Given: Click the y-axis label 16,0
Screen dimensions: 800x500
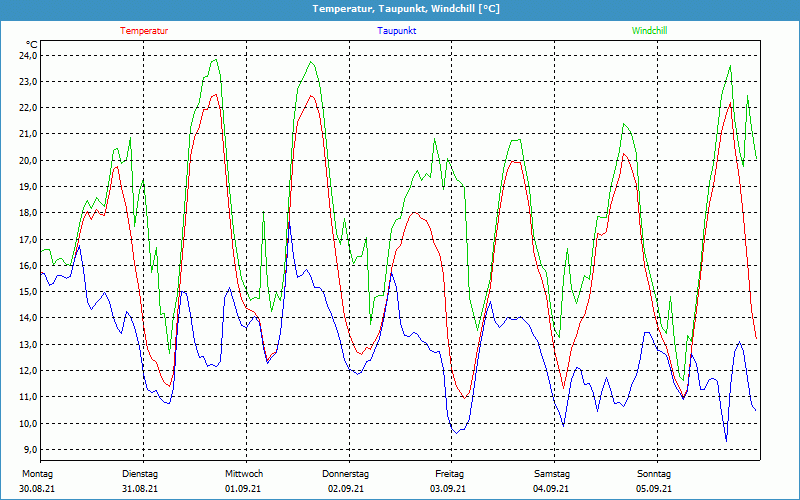Looking at the screenshot, I should [x=28, y=265].
